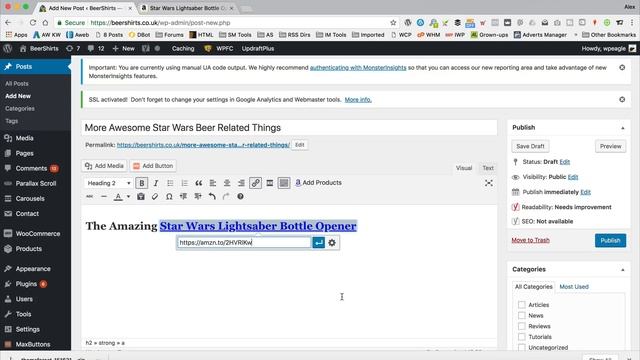Toggle italic formatting in editor toolbar

pyautogui.click(x=156, y=183)
